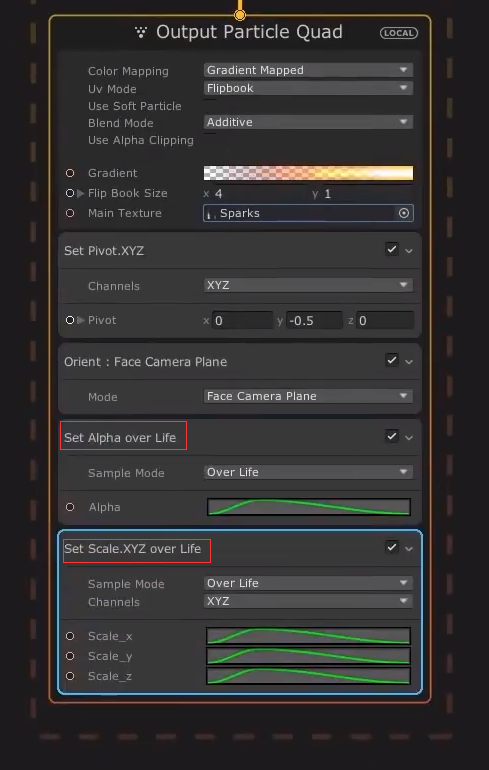Toggle the Set Scale.XYZ over Life checkbox

point(392,547)
